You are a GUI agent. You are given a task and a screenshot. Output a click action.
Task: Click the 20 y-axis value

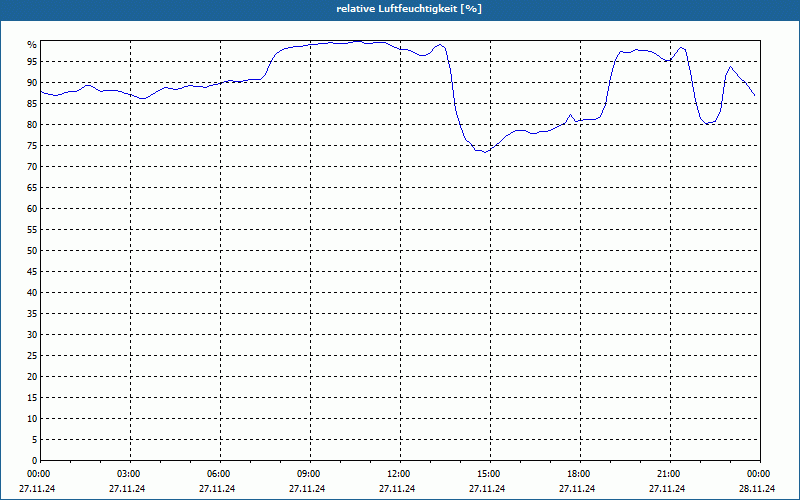pyautogui.click(x=32, y=377)
